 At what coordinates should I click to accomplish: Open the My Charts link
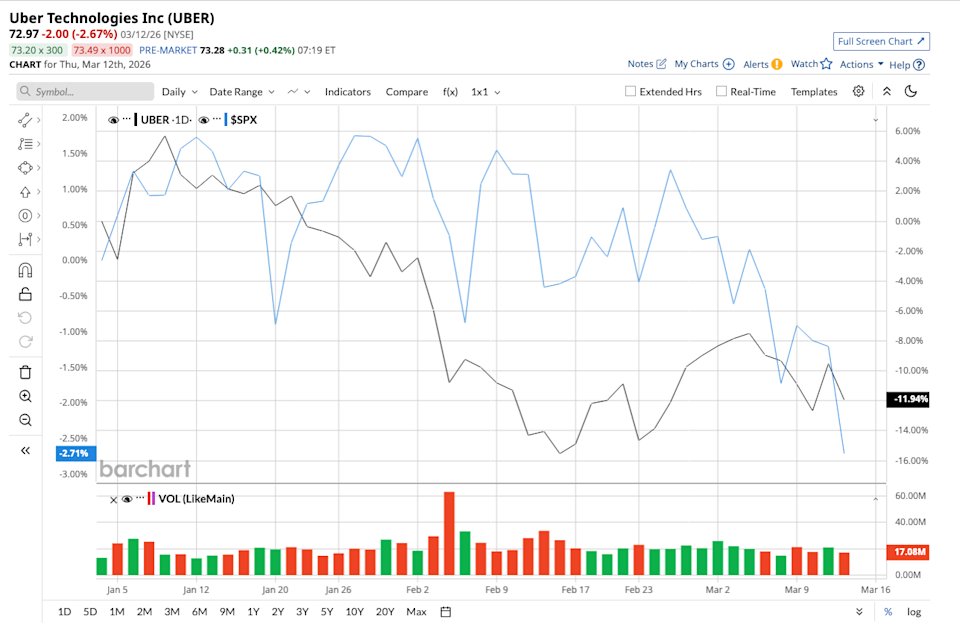[x=704, y=64]
